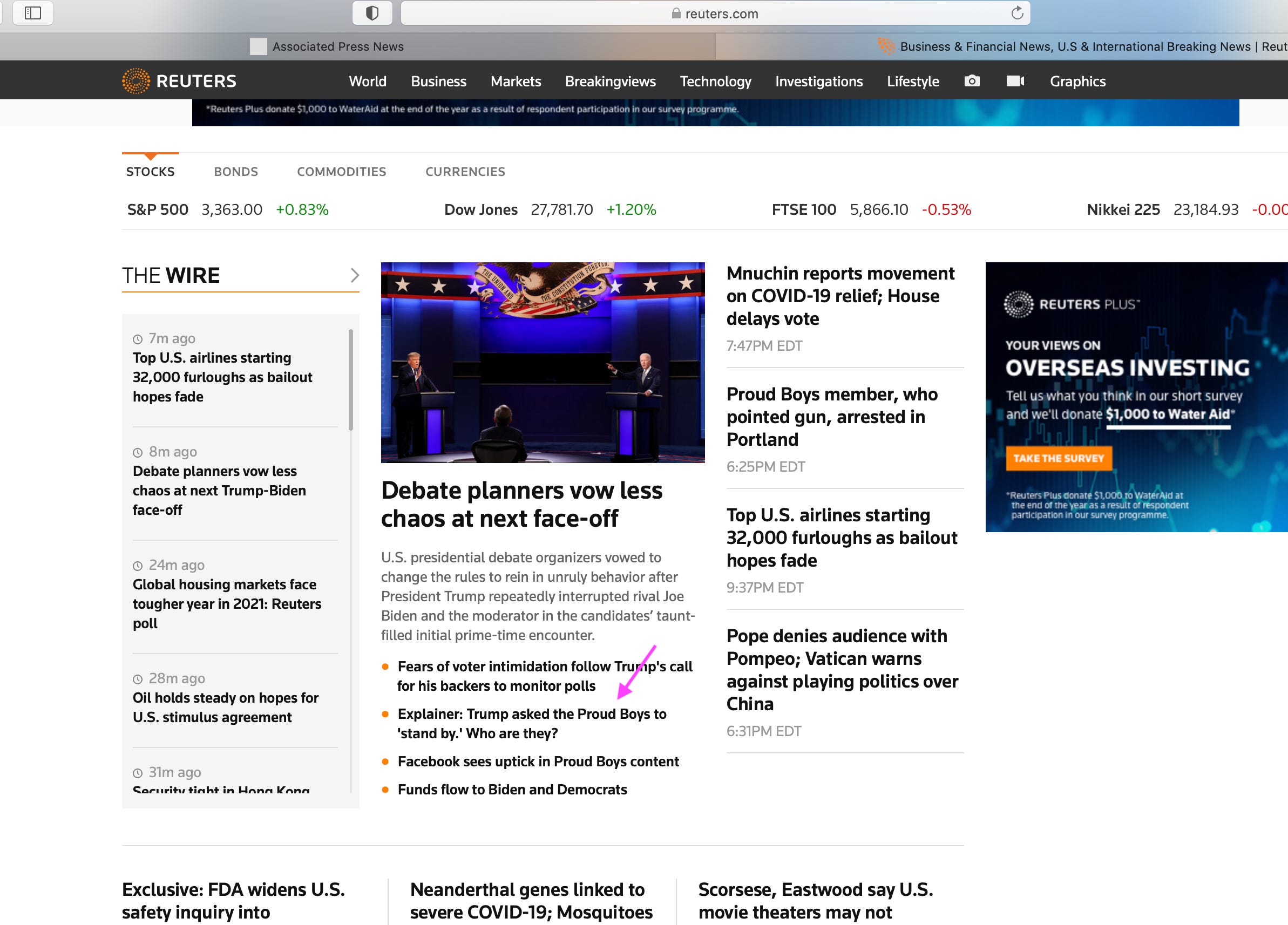Open the Investigations menu item
This screenshot has height=925, width=1288.
818,81
